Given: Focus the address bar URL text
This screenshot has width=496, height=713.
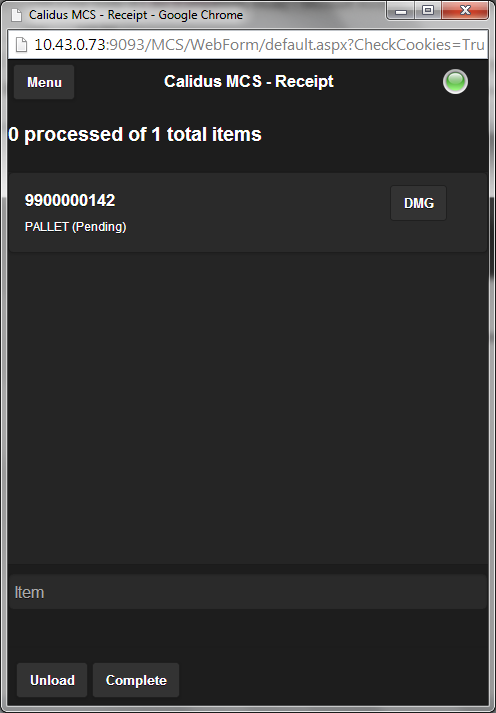Looking at the screenshot, I should point(259,45).
